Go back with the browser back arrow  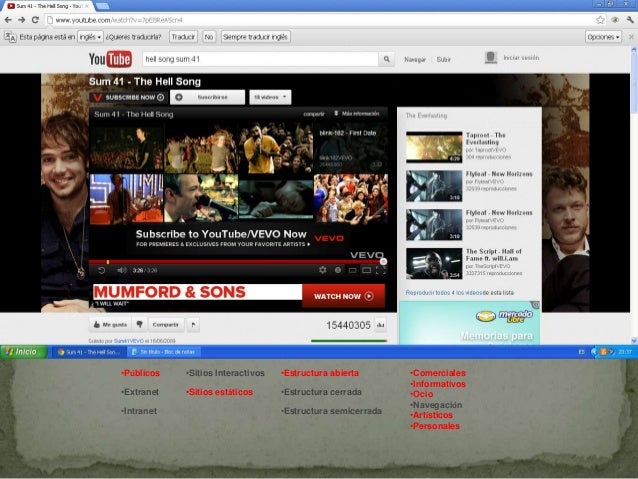[8, 20]
